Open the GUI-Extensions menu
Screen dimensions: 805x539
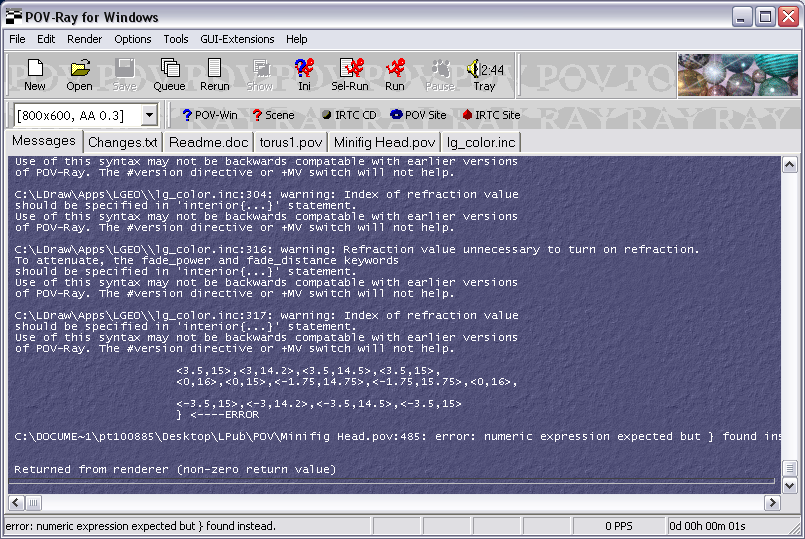click(237, 39)
